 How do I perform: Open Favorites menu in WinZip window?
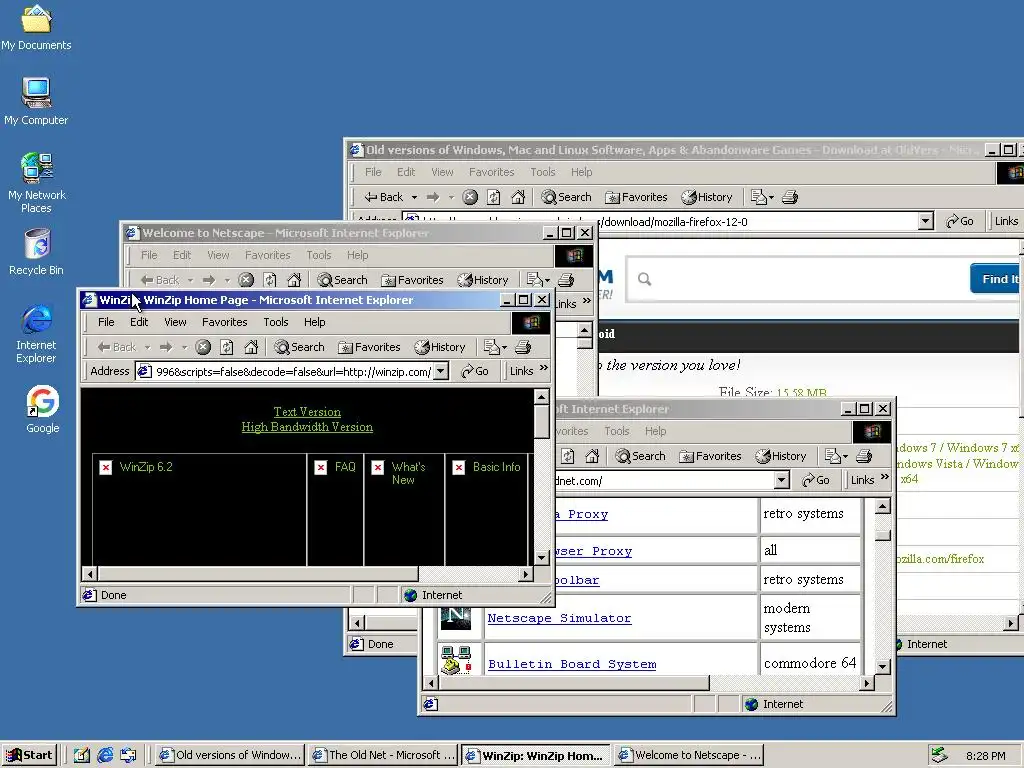tap(225, 322)
